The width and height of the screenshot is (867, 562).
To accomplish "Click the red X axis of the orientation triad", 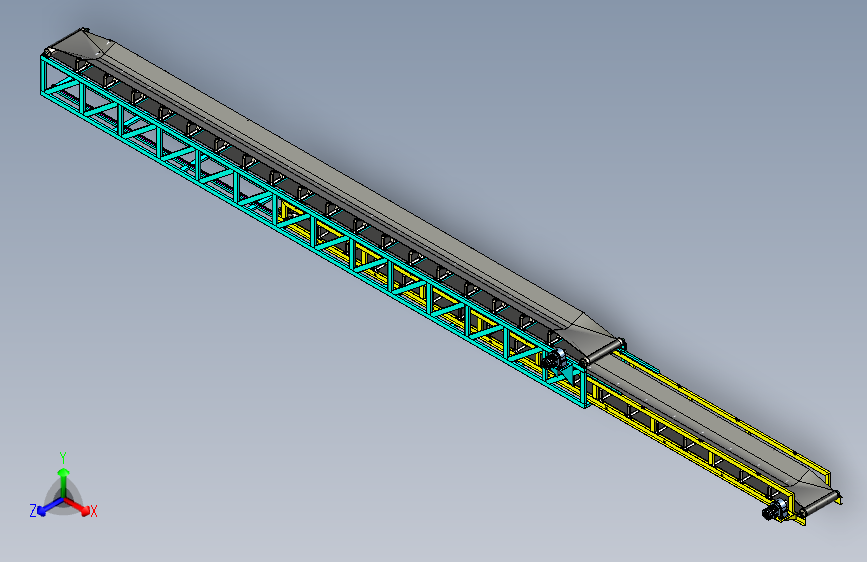I will point(77,506).
